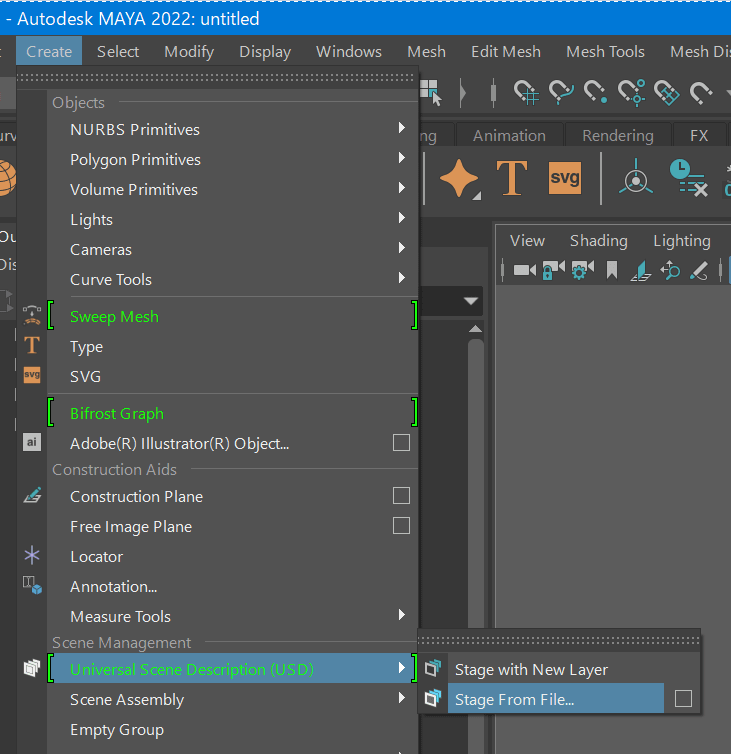The height and width of the screenshot is (754, 731).
Task: Click Center Pivot shelf icon
Action: tap(636, 177)
